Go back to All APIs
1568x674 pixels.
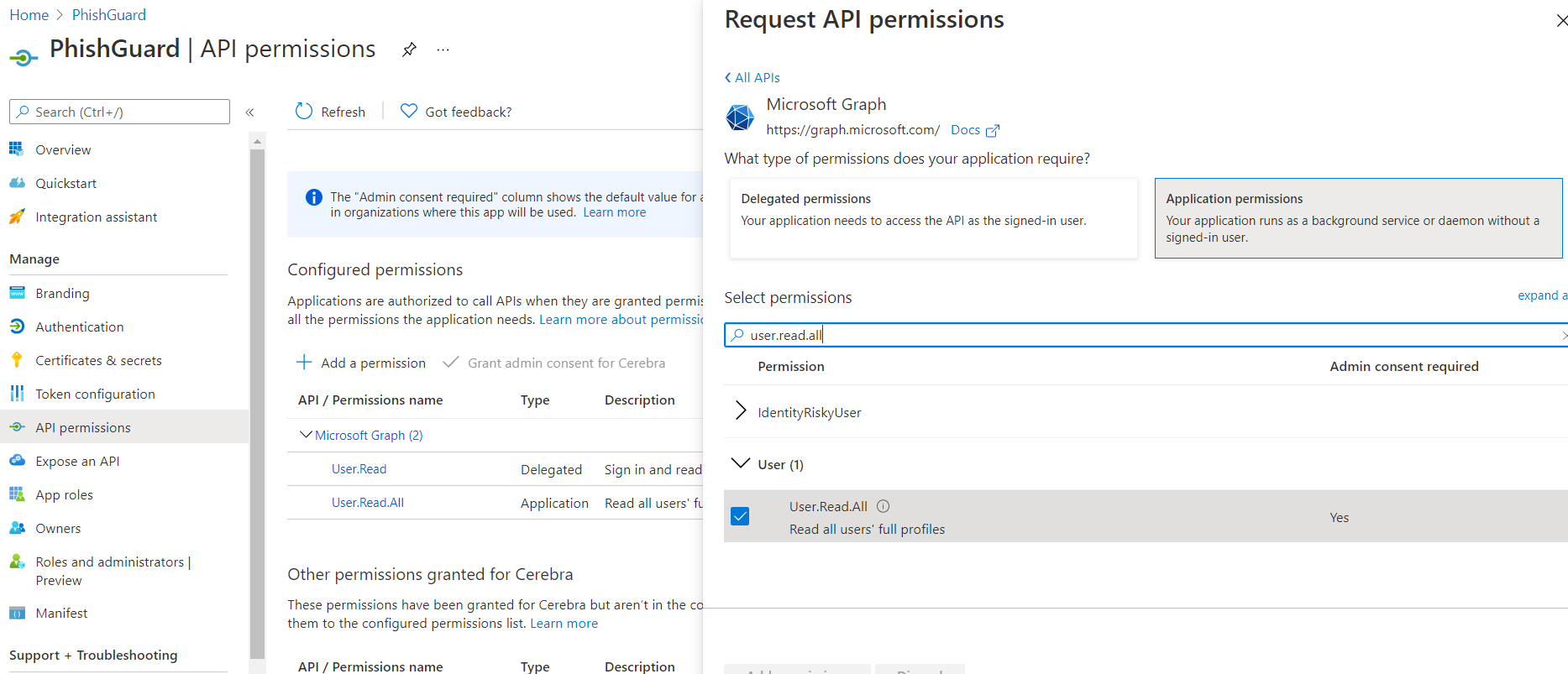[x=753, y=77]
